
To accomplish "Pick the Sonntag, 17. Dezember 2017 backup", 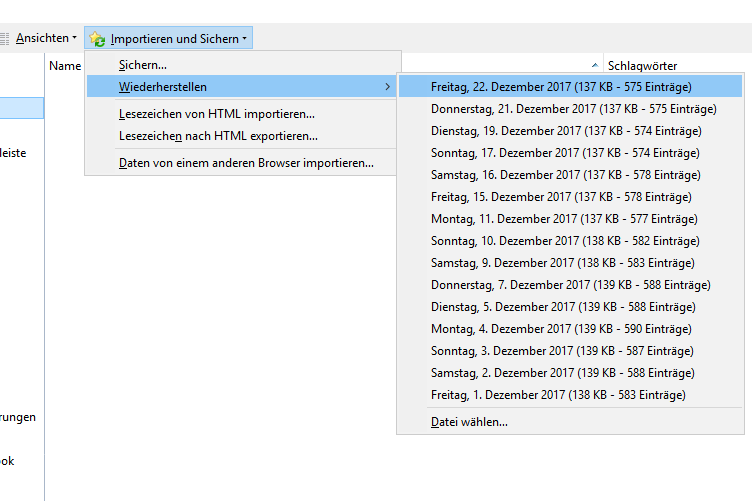I will point(565,153).
